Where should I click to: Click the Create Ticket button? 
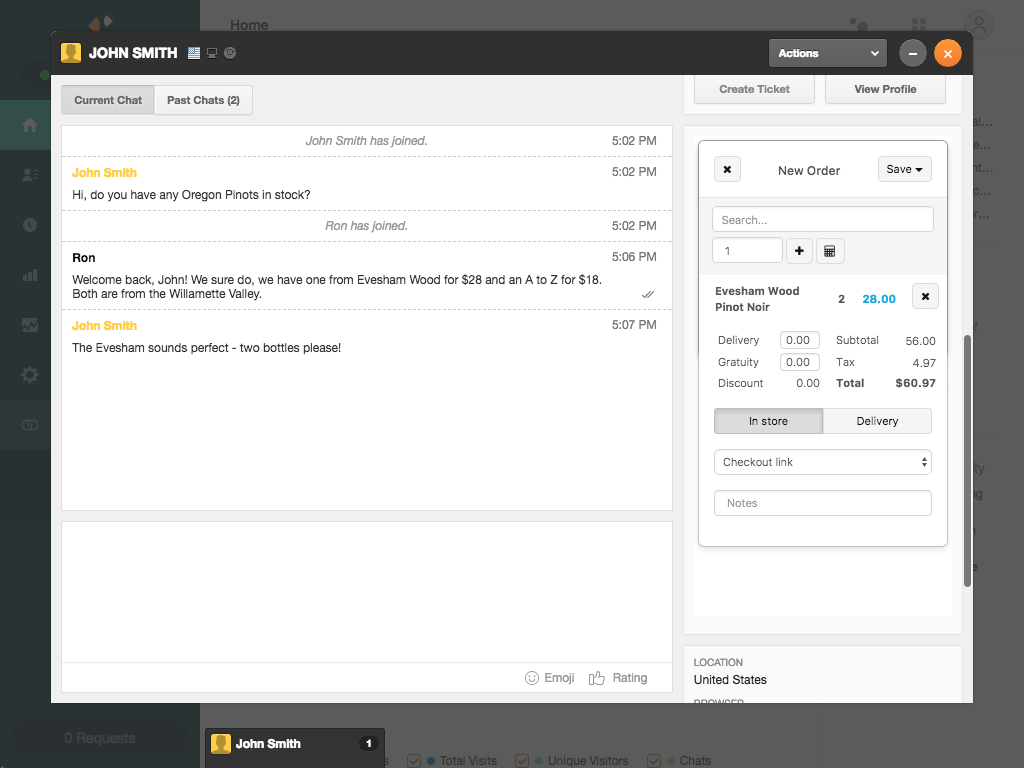point(755,89)
